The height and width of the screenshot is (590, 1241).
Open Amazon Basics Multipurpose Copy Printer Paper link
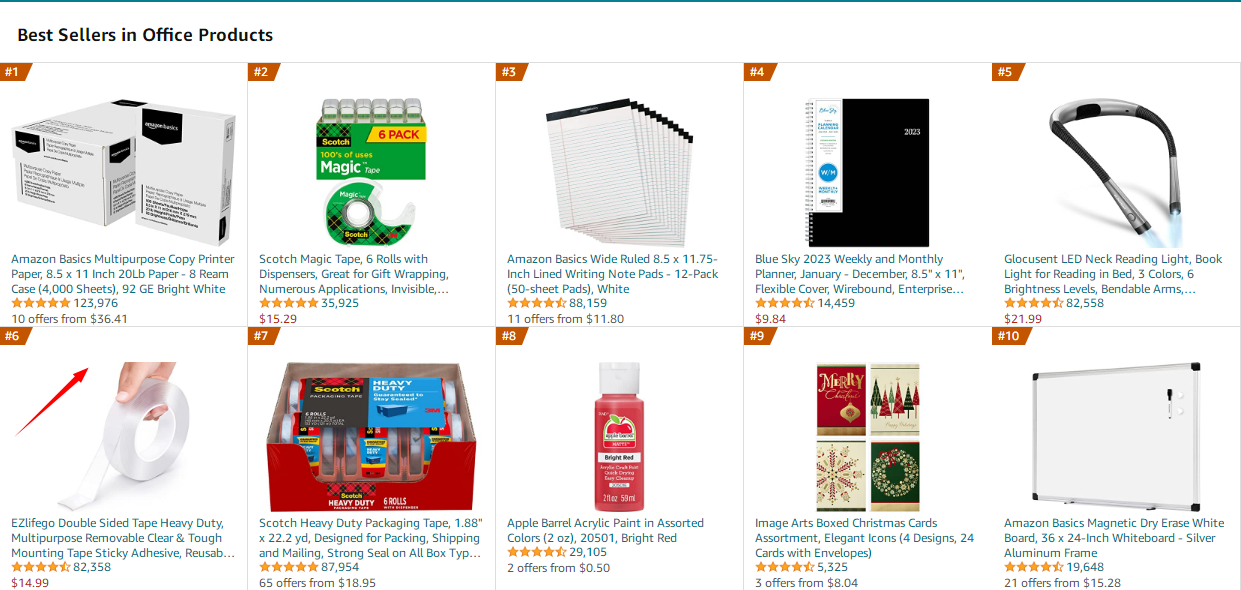tap(123, 274)
